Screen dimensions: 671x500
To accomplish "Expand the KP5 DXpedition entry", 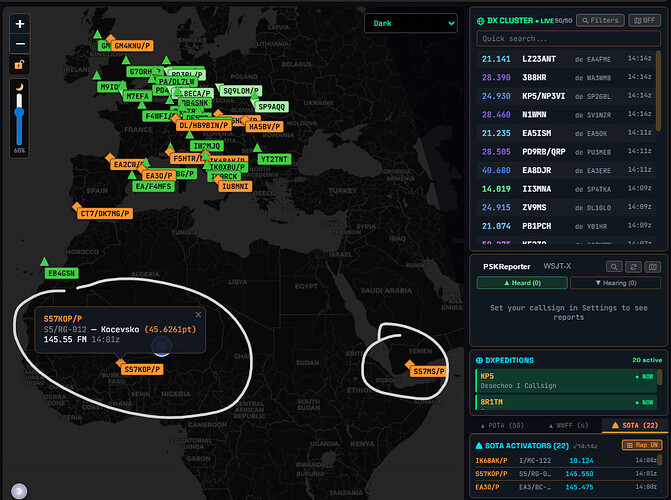I will [x=567, y=381].
